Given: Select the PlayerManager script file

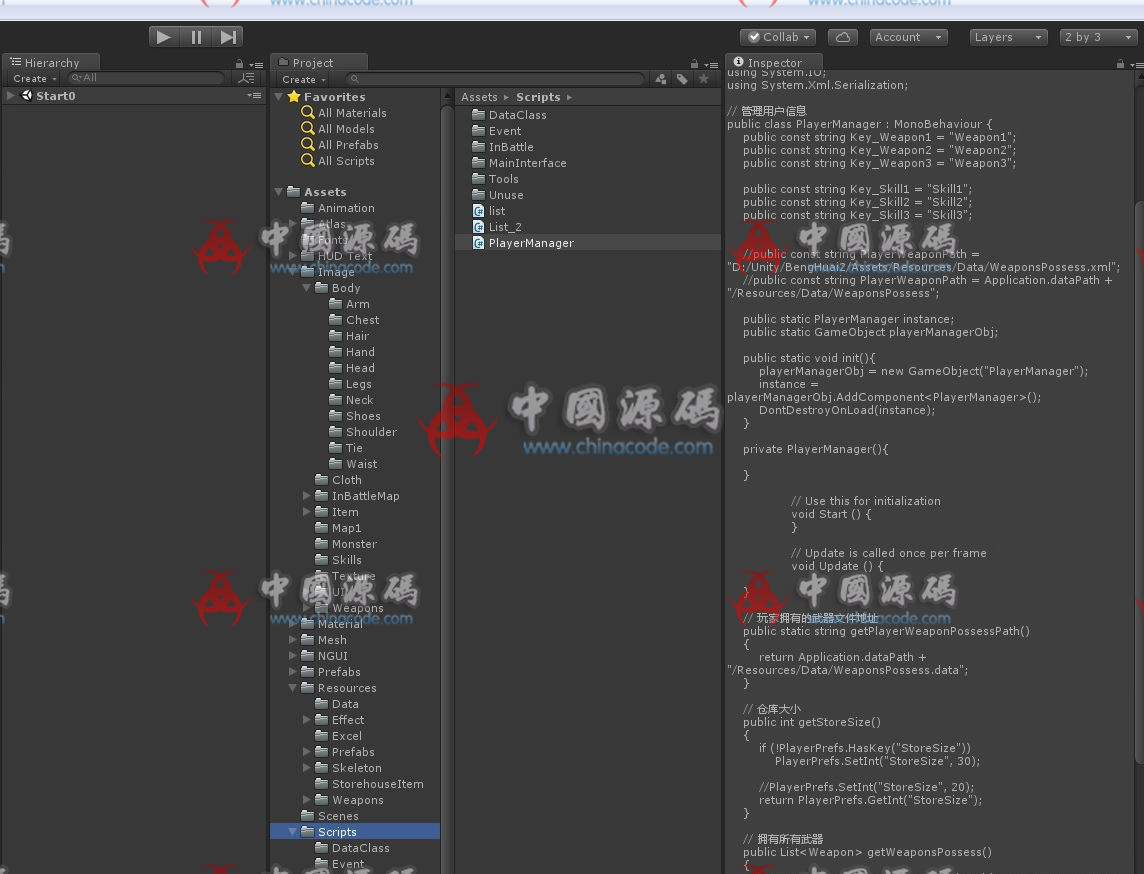Looking at the screenshot, I should [x=530, y=243].
